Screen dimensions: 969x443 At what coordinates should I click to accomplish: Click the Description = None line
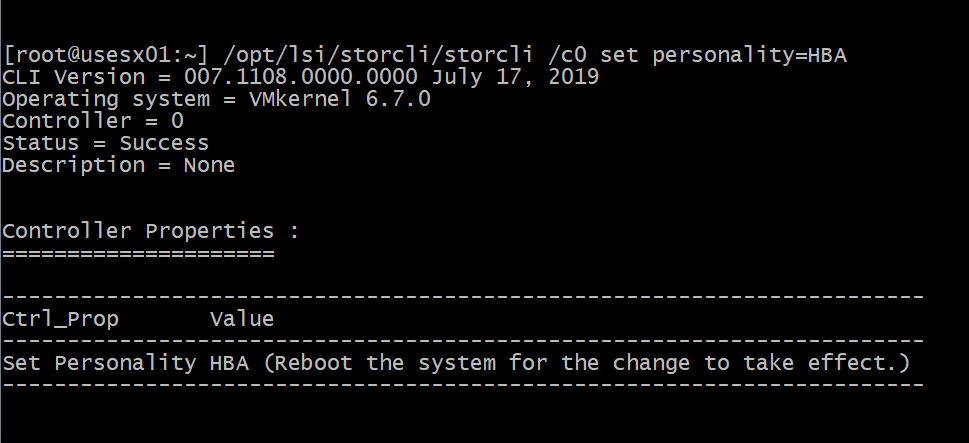point(119,165)
